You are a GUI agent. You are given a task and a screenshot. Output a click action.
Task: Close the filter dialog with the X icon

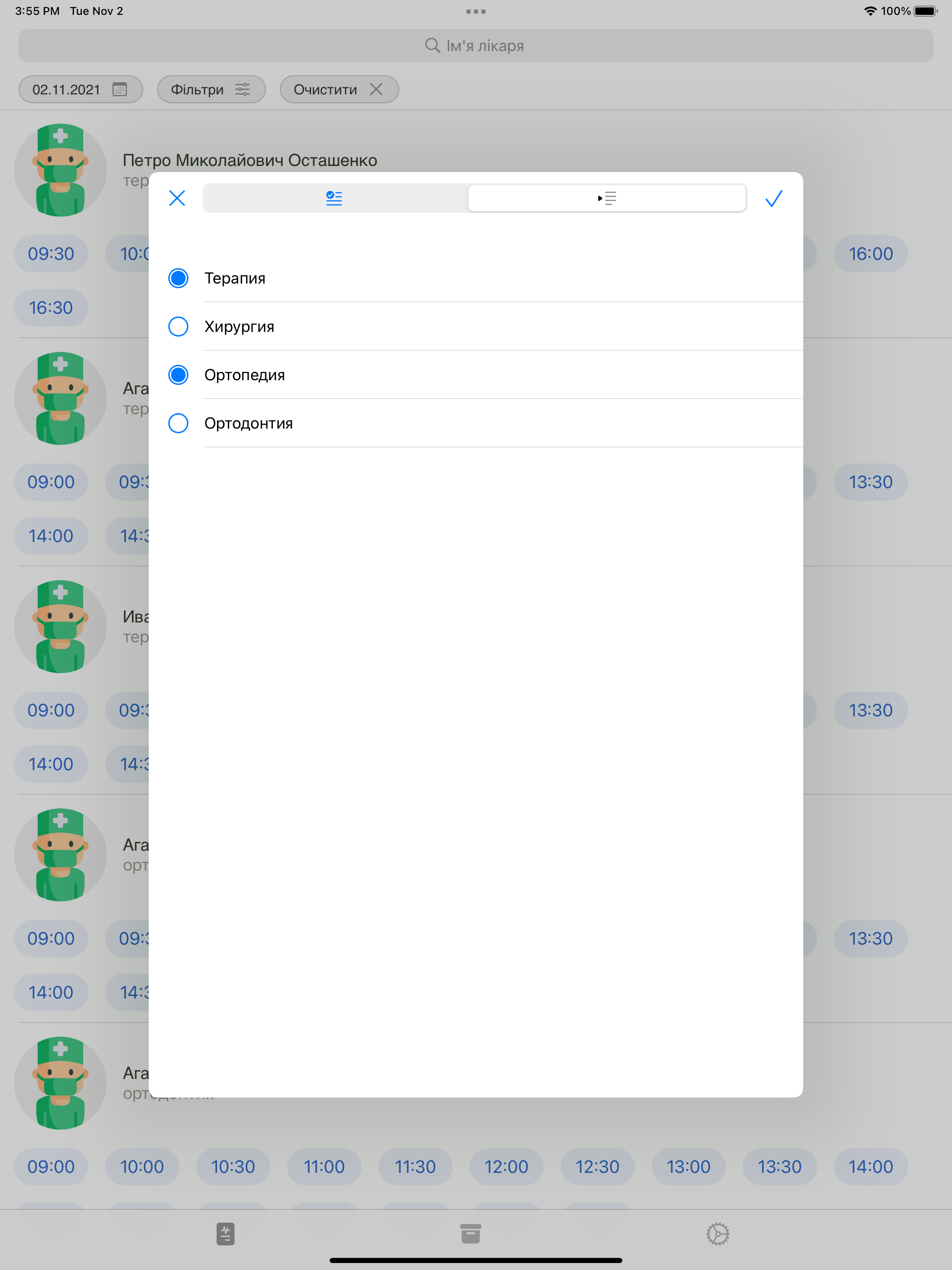click(x=177, y=198)
